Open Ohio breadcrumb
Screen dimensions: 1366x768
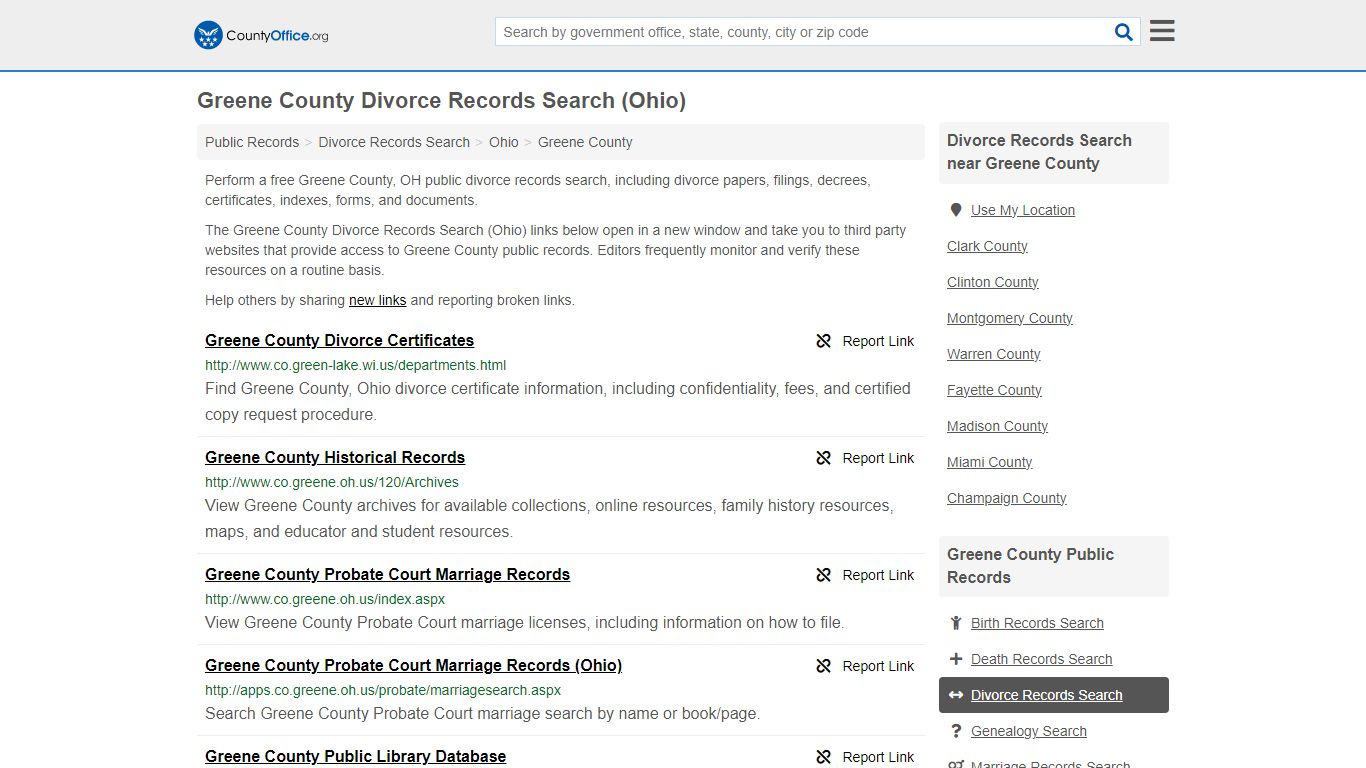pos(504,142)
